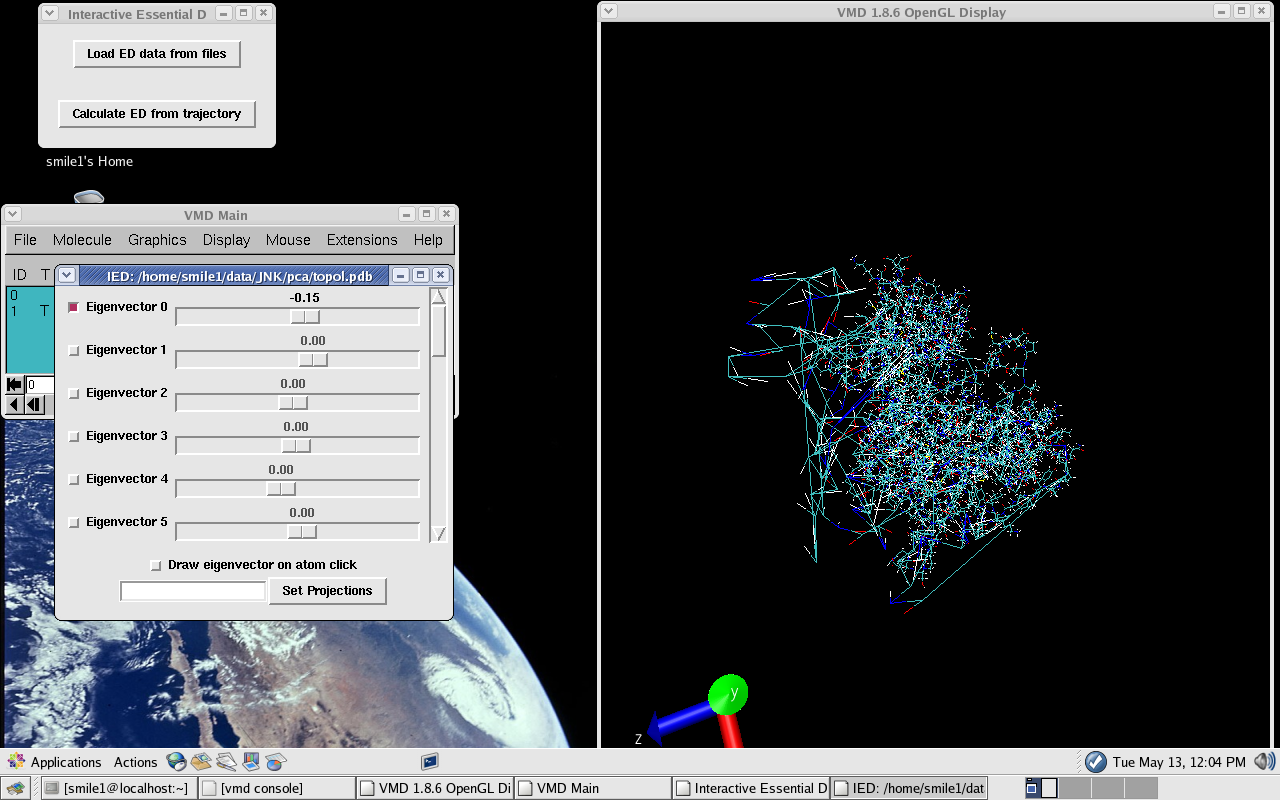
Task: Open the Extensions menu in VMD Main
Action: click(x=362, y=240)
